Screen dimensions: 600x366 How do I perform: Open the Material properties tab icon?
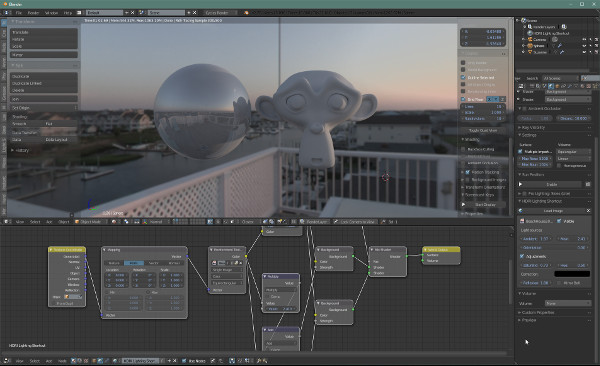point(582,86)
